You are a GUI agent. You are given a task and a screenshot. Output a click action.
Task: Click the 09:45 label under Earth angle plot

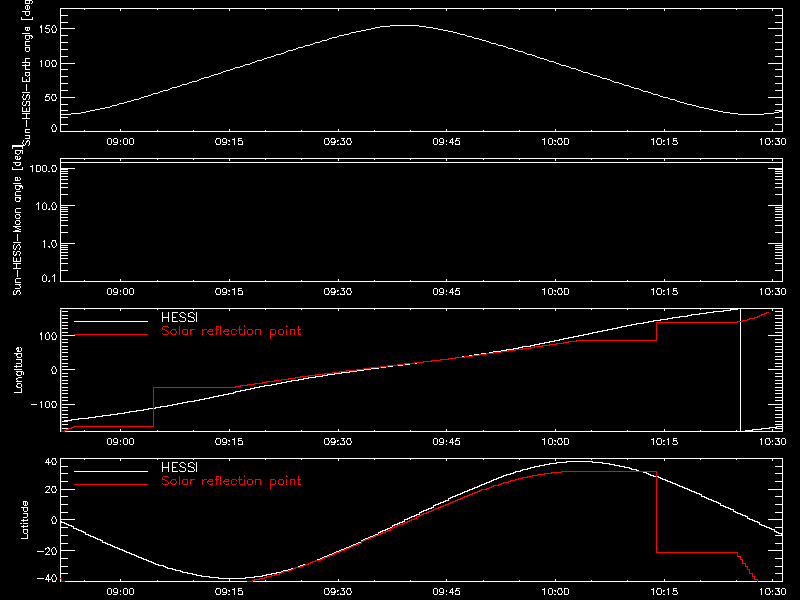coord(446,142)
